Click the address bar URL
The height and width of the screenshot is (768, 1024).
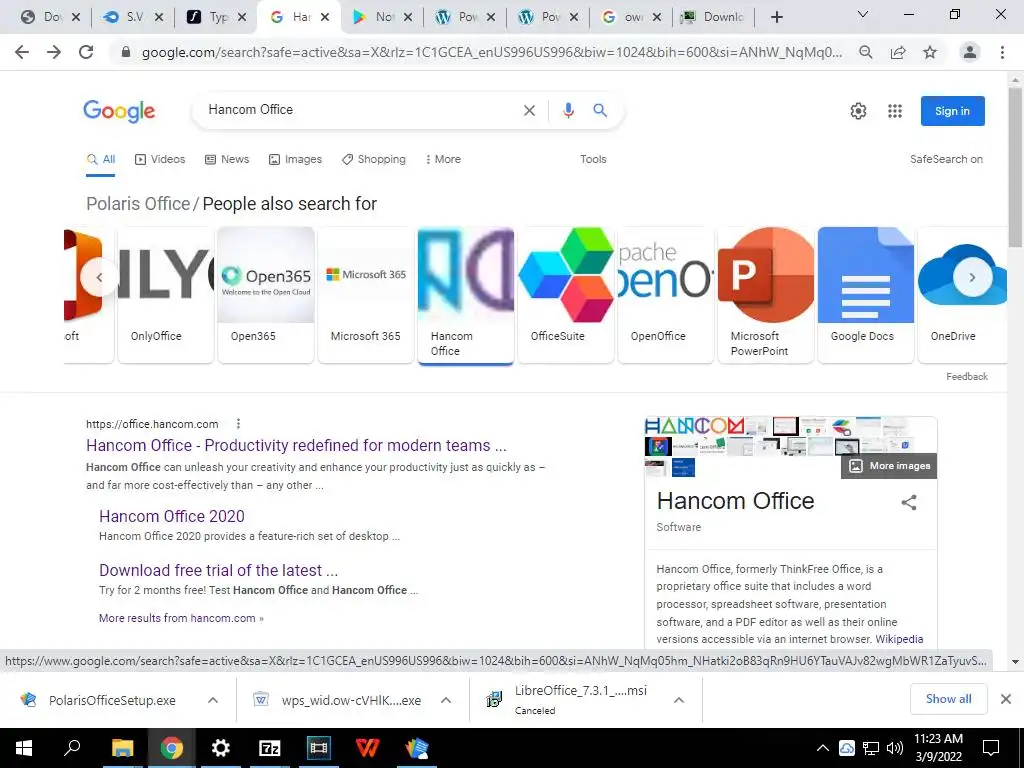tap(491, 52)
